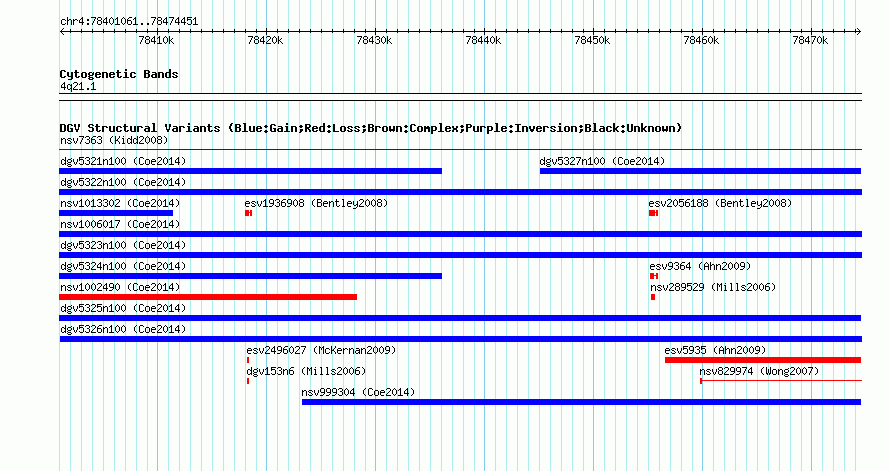Viewport: 890px width, 471px height.
Task: Click the right arrowhead of the ruler
Action: pos(858,32)
